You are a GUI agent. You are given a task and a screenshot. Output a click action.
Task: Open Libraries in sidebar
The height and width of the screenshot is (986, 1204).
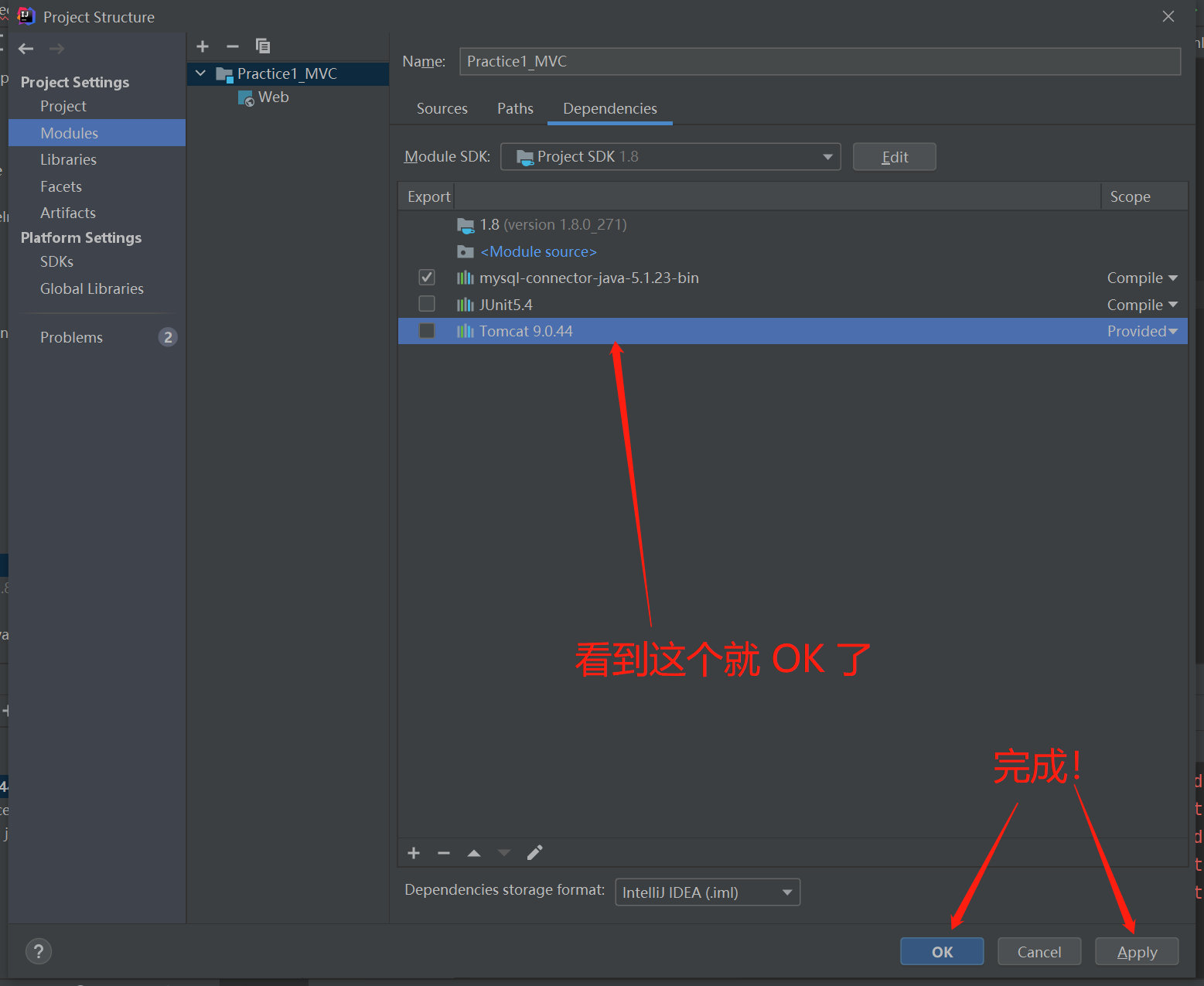click(x=68, y=159)
